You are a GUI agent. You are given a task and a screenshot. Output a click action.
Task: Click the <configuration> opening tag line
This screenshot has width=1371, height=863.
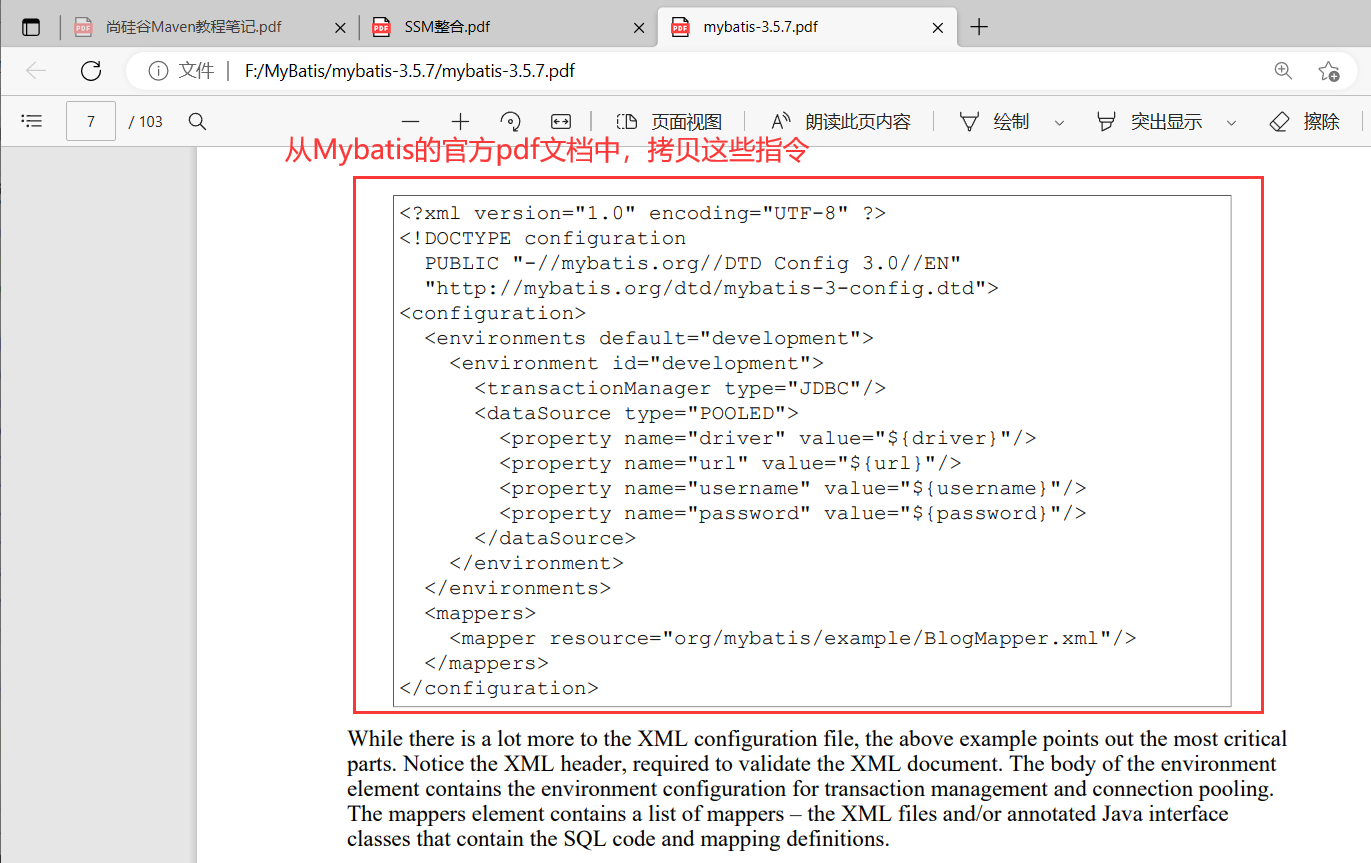click(493, 313)
